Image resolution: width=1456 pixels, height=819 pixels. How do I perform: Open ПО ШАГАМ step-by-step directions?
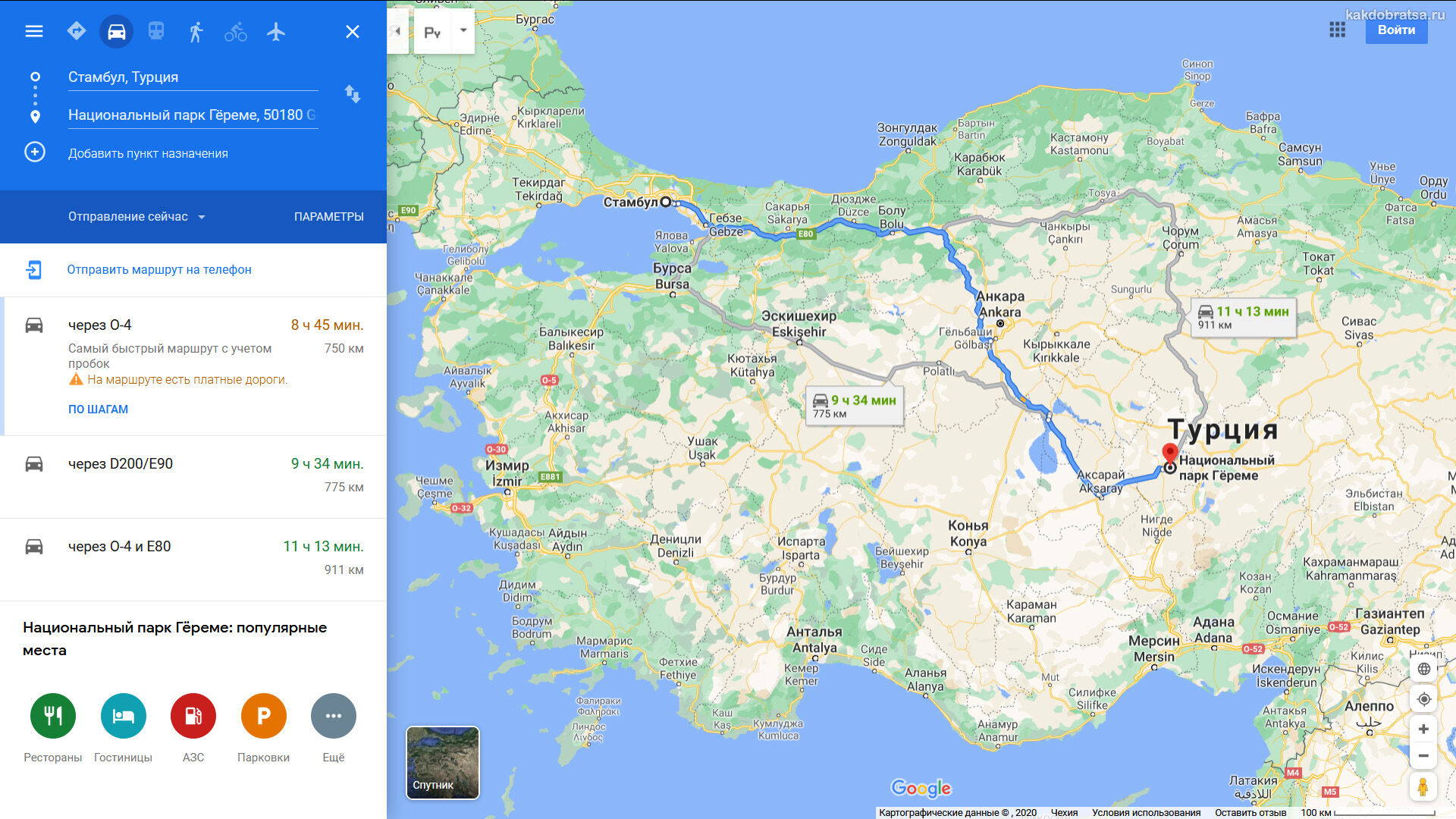point(99,409)
